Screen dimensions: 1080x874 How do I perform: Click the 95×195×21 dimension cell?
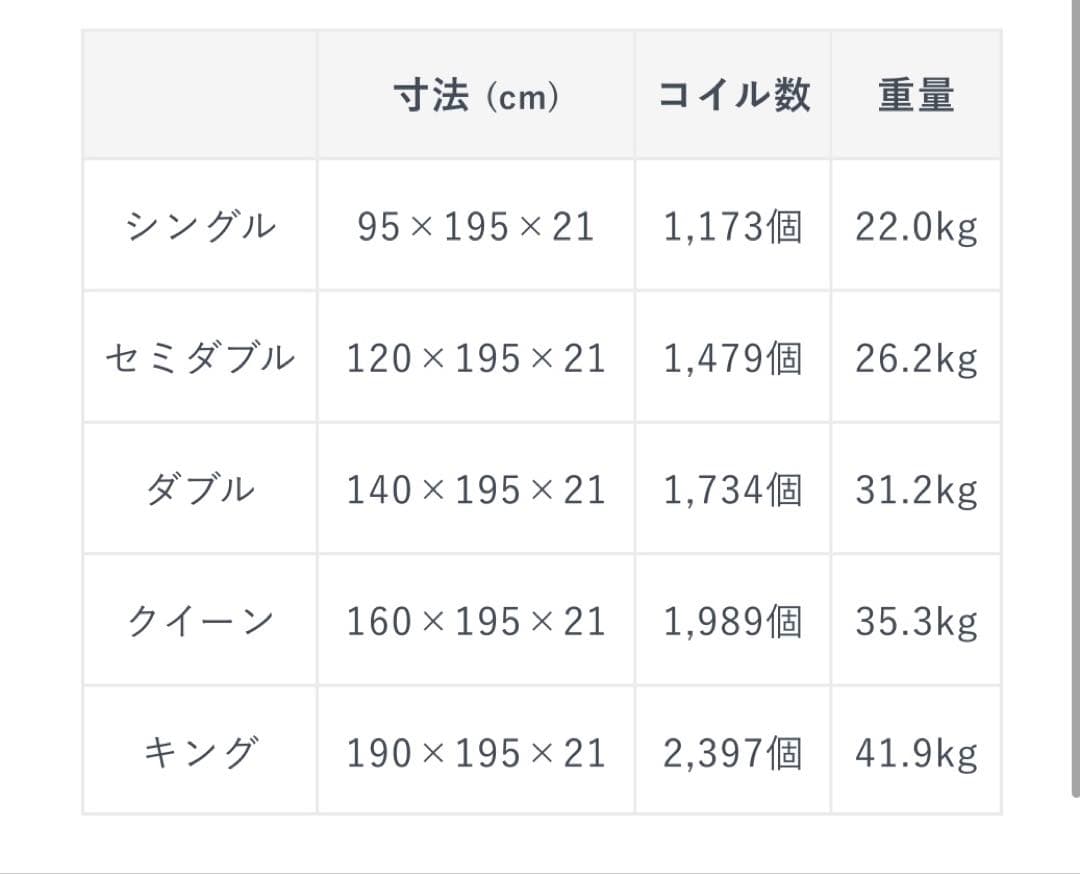pos(476,227)
